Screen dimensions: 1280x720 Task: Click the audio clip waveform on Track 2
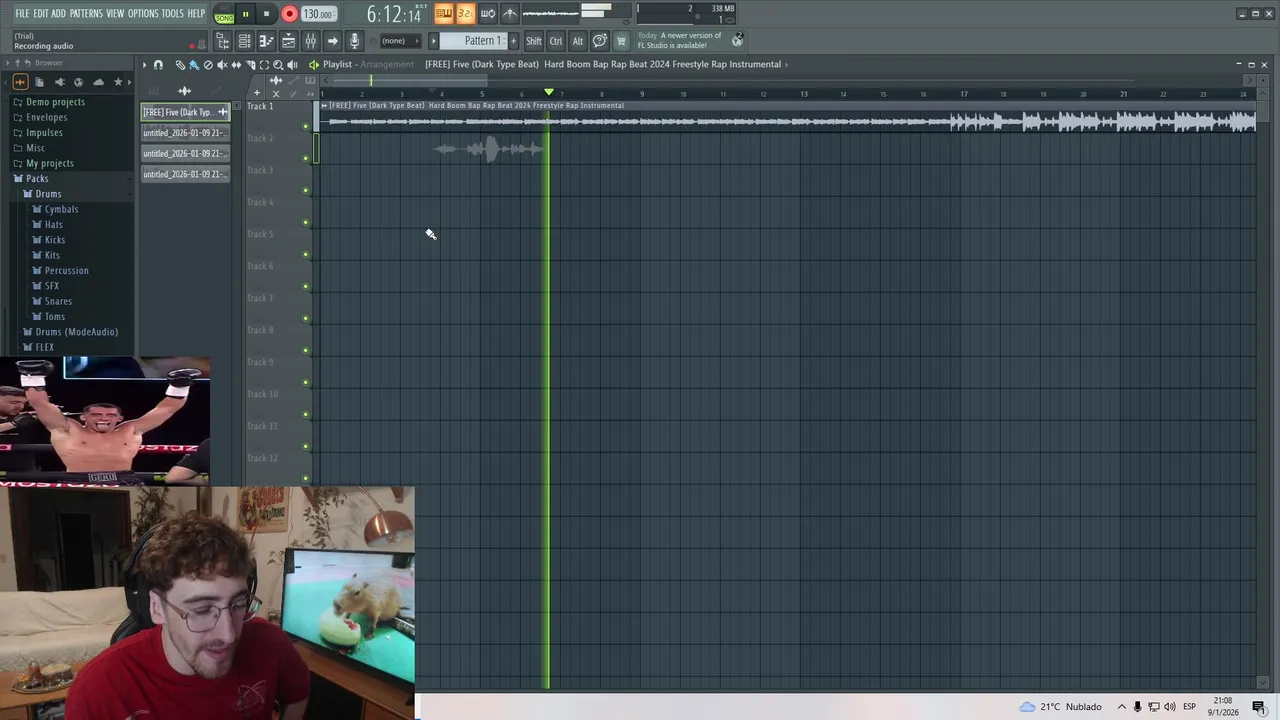point(489,149)
